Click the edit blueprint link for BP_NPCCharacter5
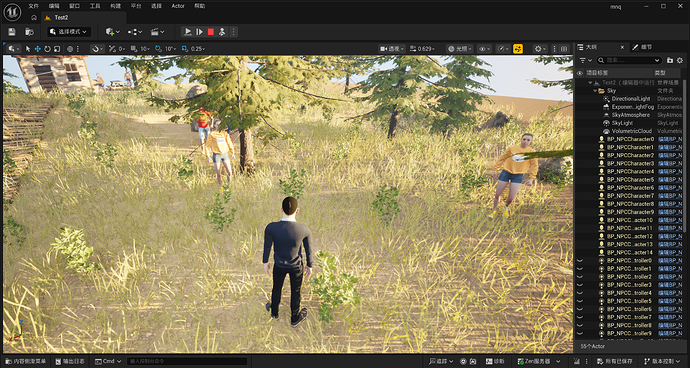 (x=670, y=180)
